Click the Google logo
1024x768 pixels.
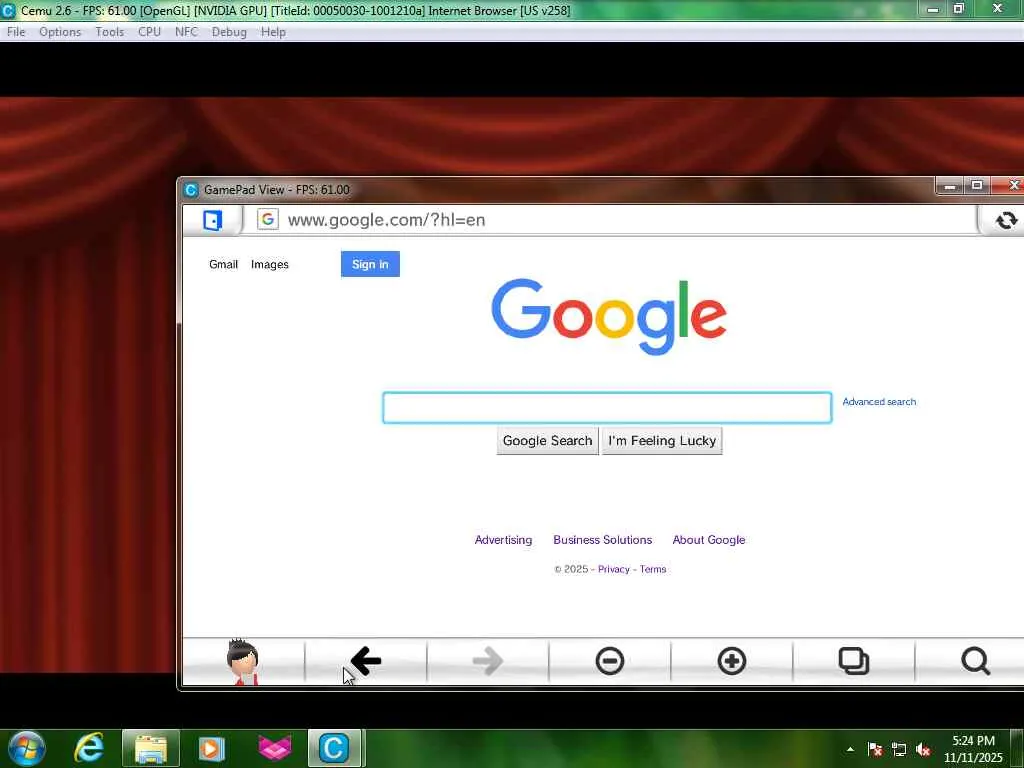(609, 317)
